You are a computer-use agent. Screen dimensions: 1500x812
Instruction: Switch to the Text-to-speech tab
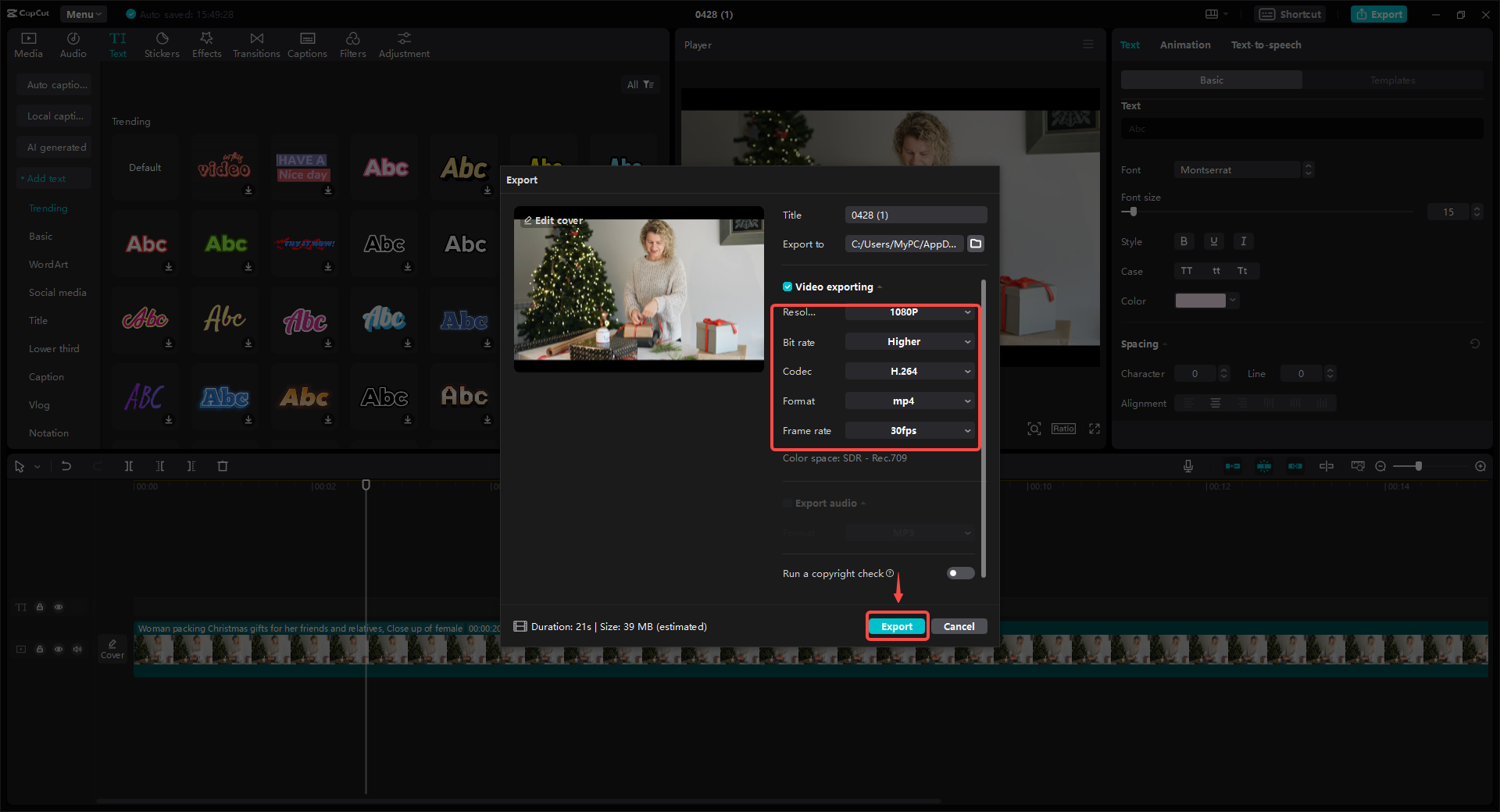(x=1266, y=45)
